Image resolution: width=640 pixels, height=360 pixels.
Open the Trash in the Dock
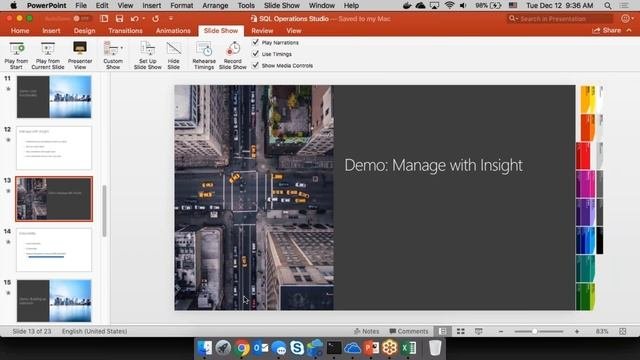click(x=435, y=348)
